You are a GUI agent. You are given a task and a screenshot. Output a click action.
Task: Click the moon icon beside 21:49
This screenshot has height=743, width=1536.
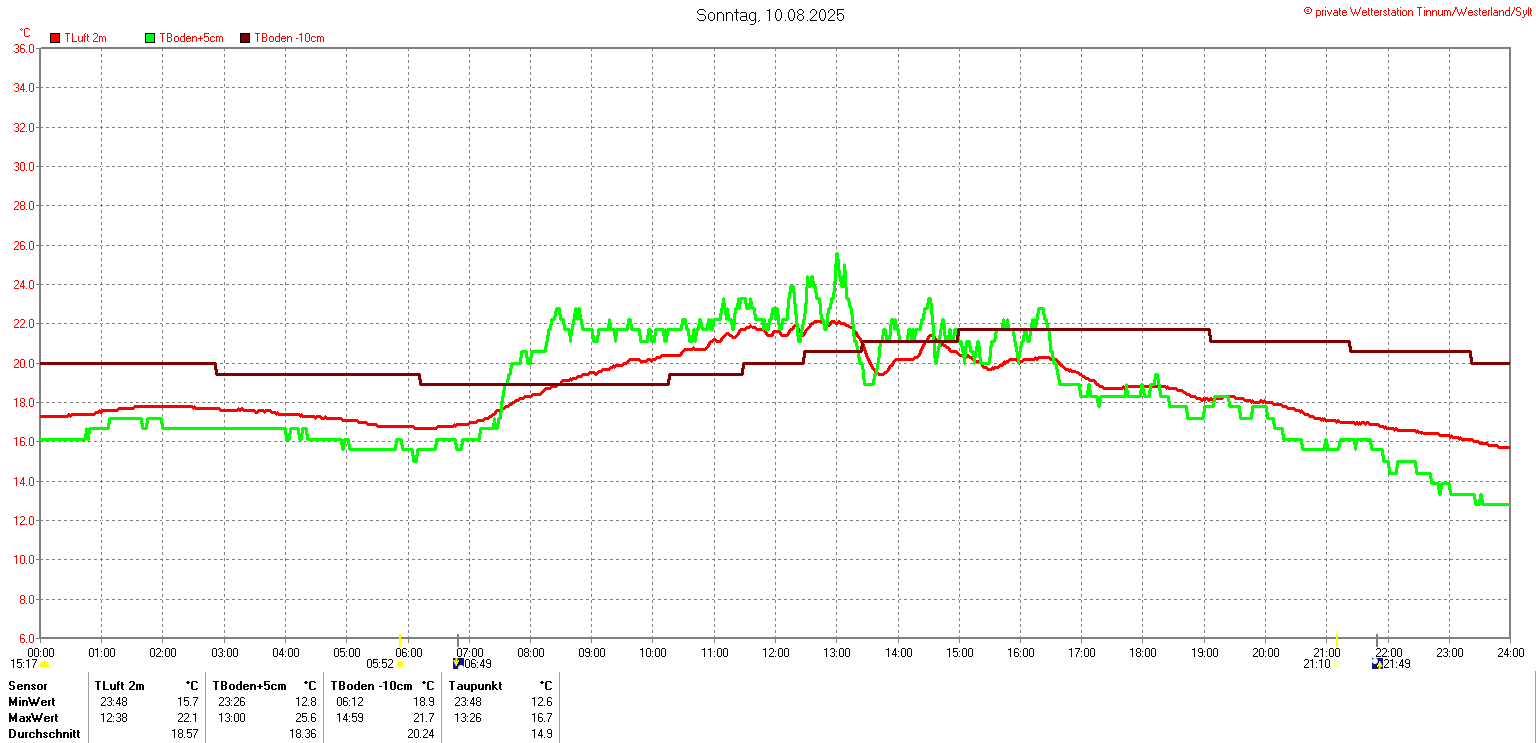coord(1377,663)
